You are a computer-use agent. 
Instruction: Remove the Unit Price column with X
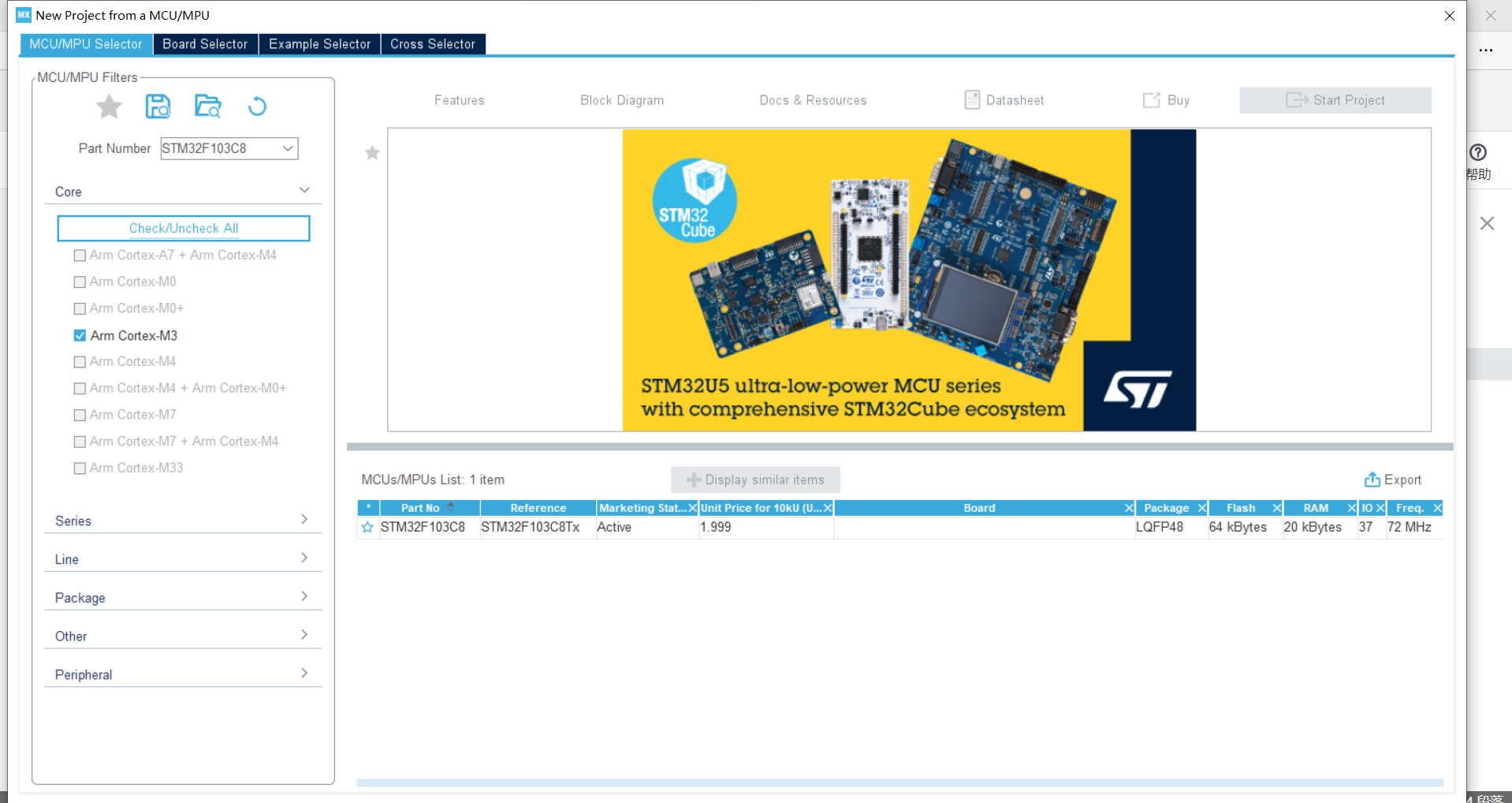pos(828,508)
